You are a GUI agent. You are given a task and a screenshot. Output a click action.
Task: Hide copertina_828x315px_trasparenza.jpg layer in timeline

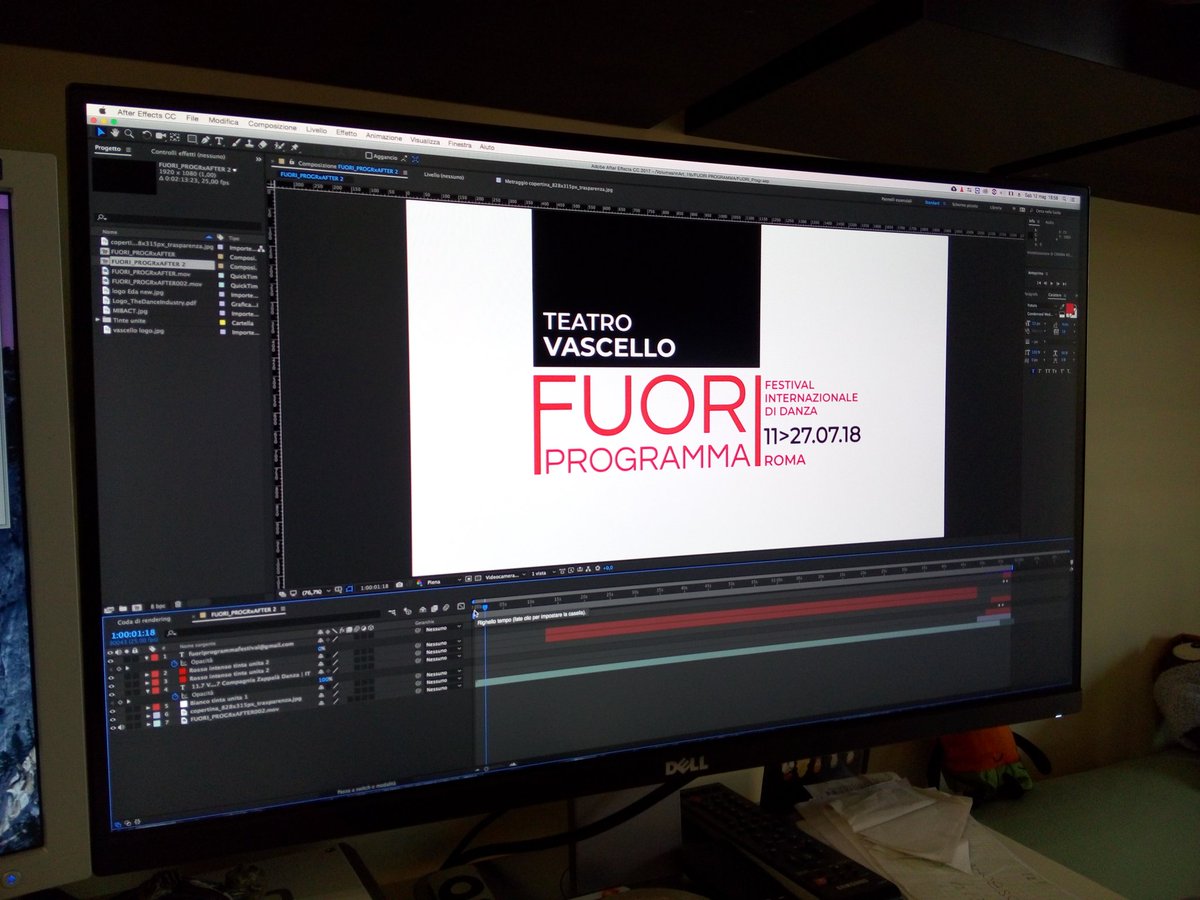[113, 720]
